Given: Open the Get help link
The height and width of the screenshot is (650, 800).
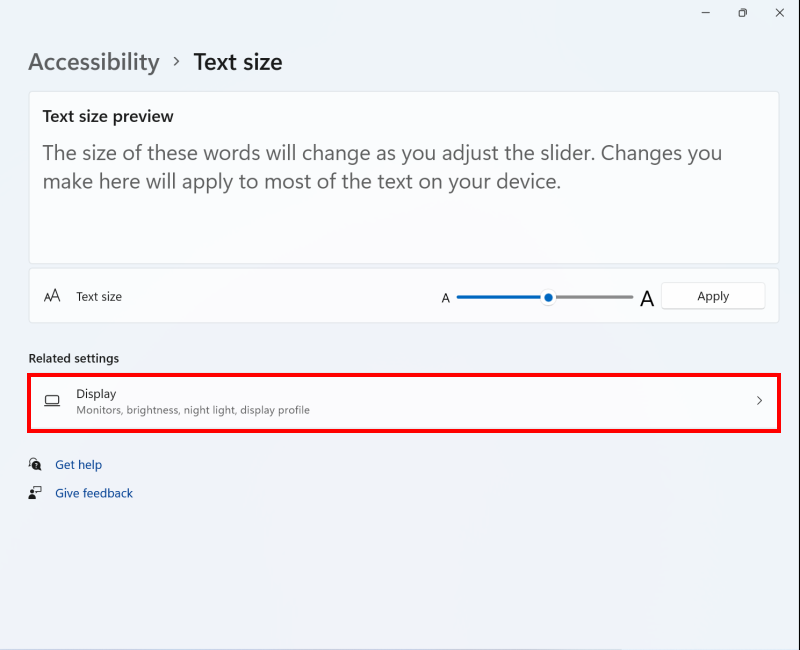Looking at the screenshot, I should click(x=78, y=465).
